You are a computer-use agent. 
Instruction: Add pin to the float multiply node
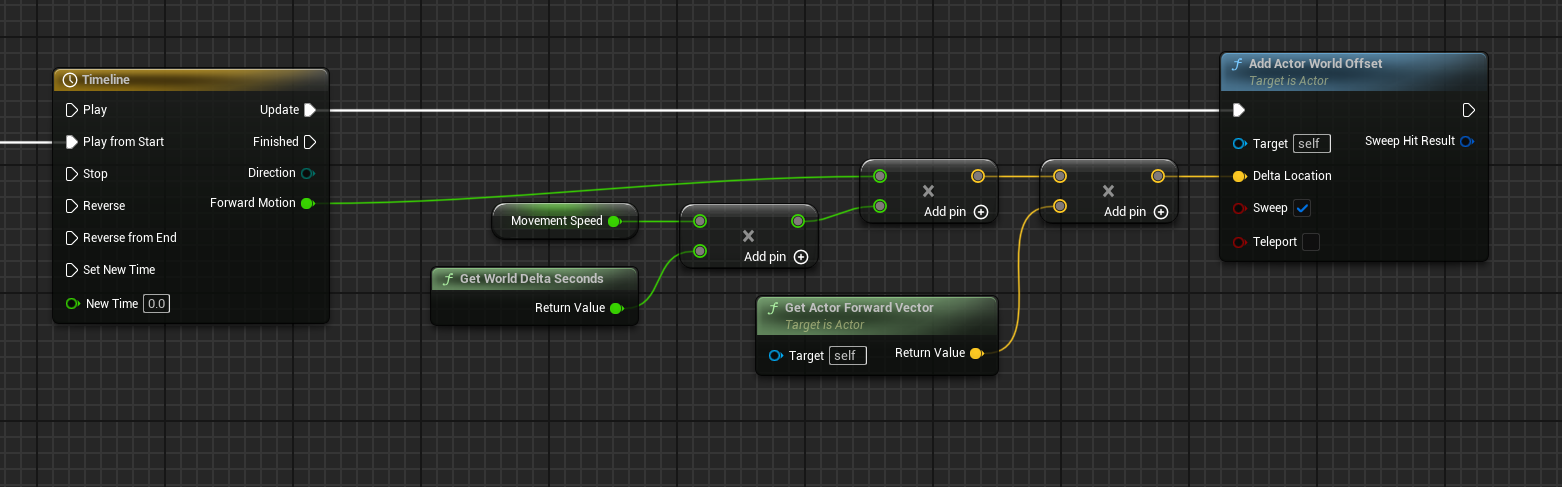click(x=801, y=257)
